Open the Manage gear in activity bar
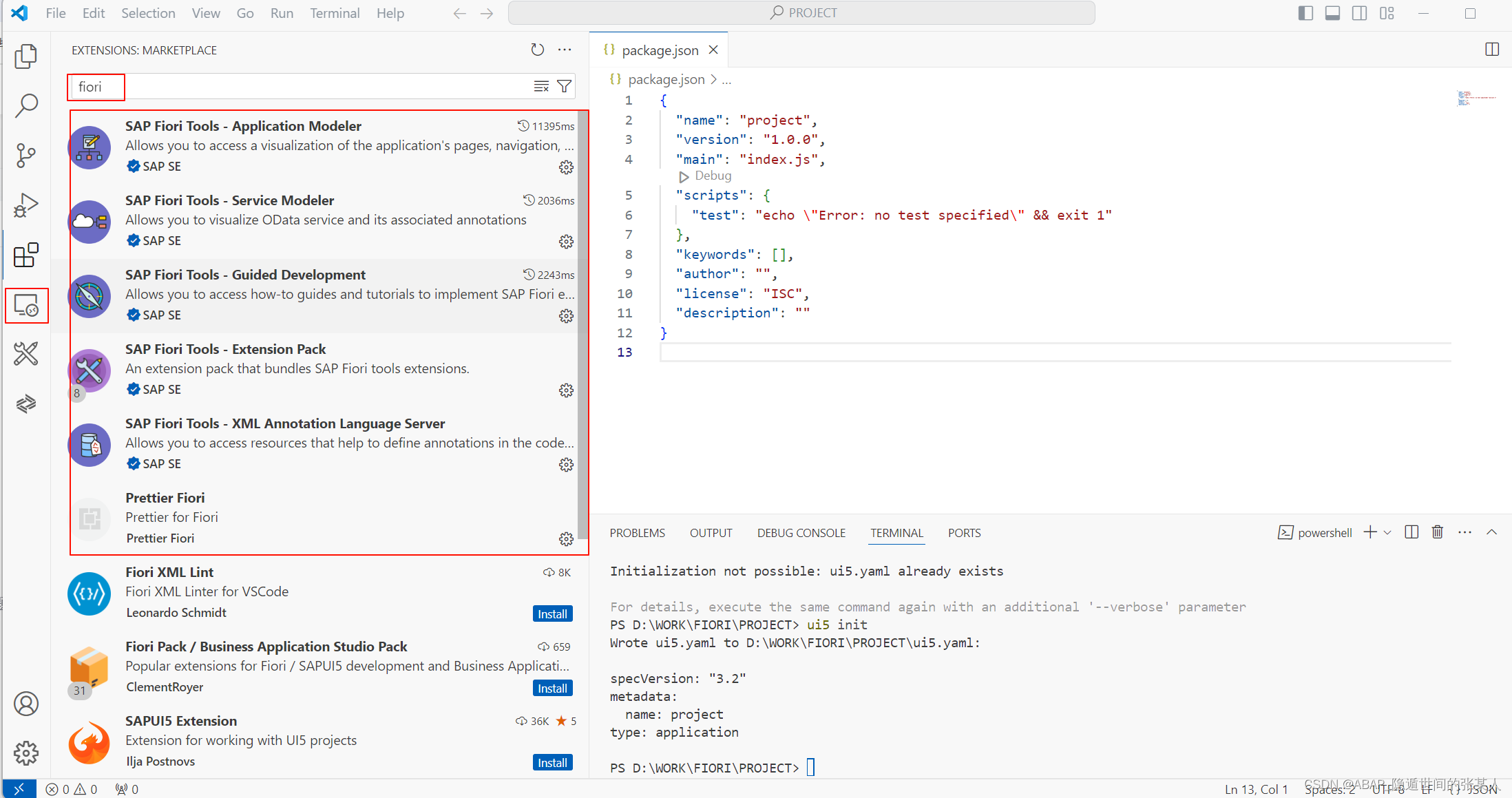Viewport: 1512px width, 798px height. [x=26, y=753]
